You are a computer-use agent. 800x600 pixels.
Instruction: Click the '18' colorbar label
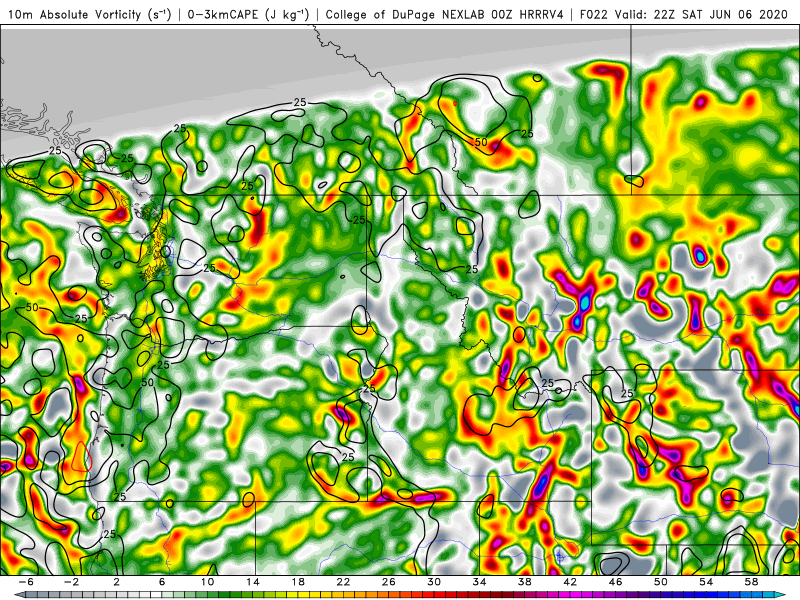click(x=298, y=582)
